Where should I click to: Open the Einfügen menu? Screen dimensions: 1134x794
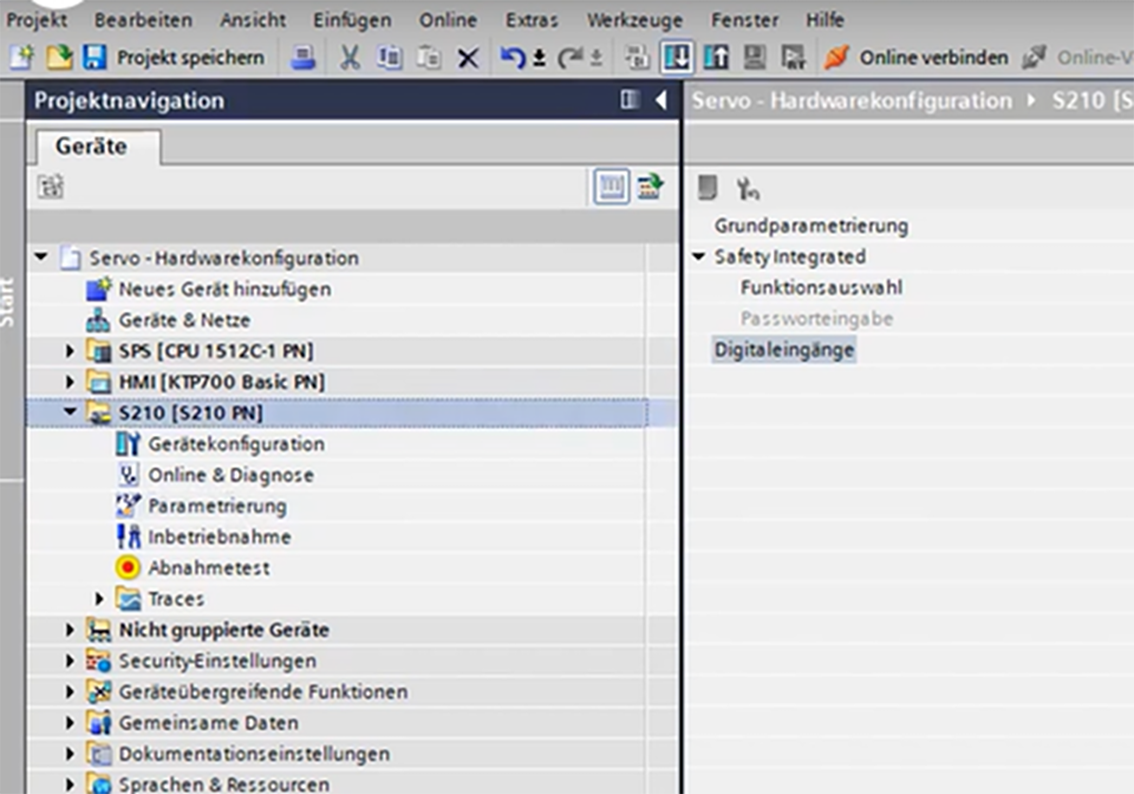tap(351, 20)
